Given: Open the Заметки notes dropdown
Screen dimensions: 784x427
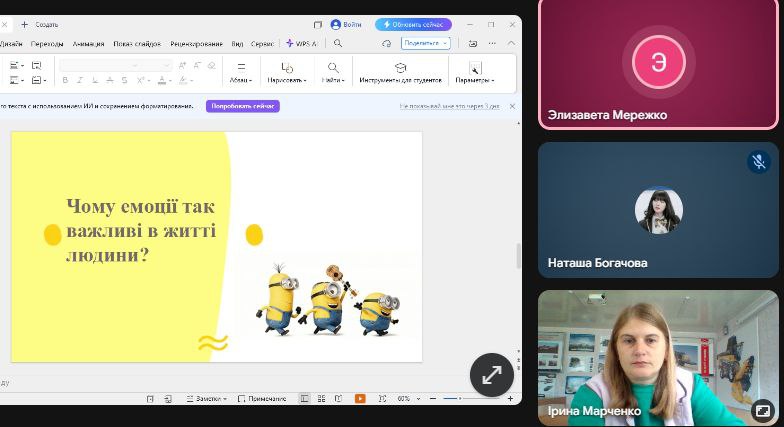Looking at the screenshot, I should (x=206, y=398).
